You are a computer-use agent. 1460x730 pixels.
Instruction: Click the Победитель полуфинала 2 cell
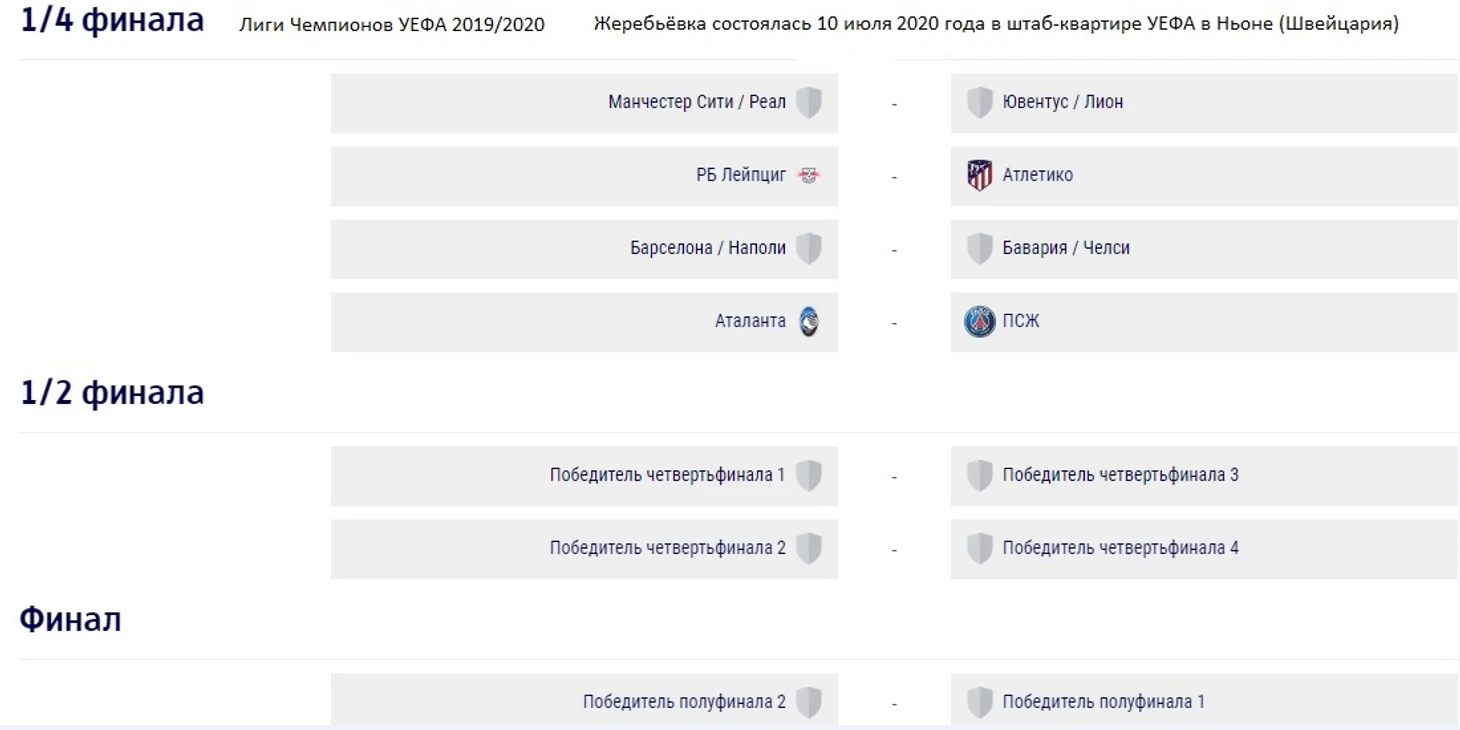pos(584,700)
